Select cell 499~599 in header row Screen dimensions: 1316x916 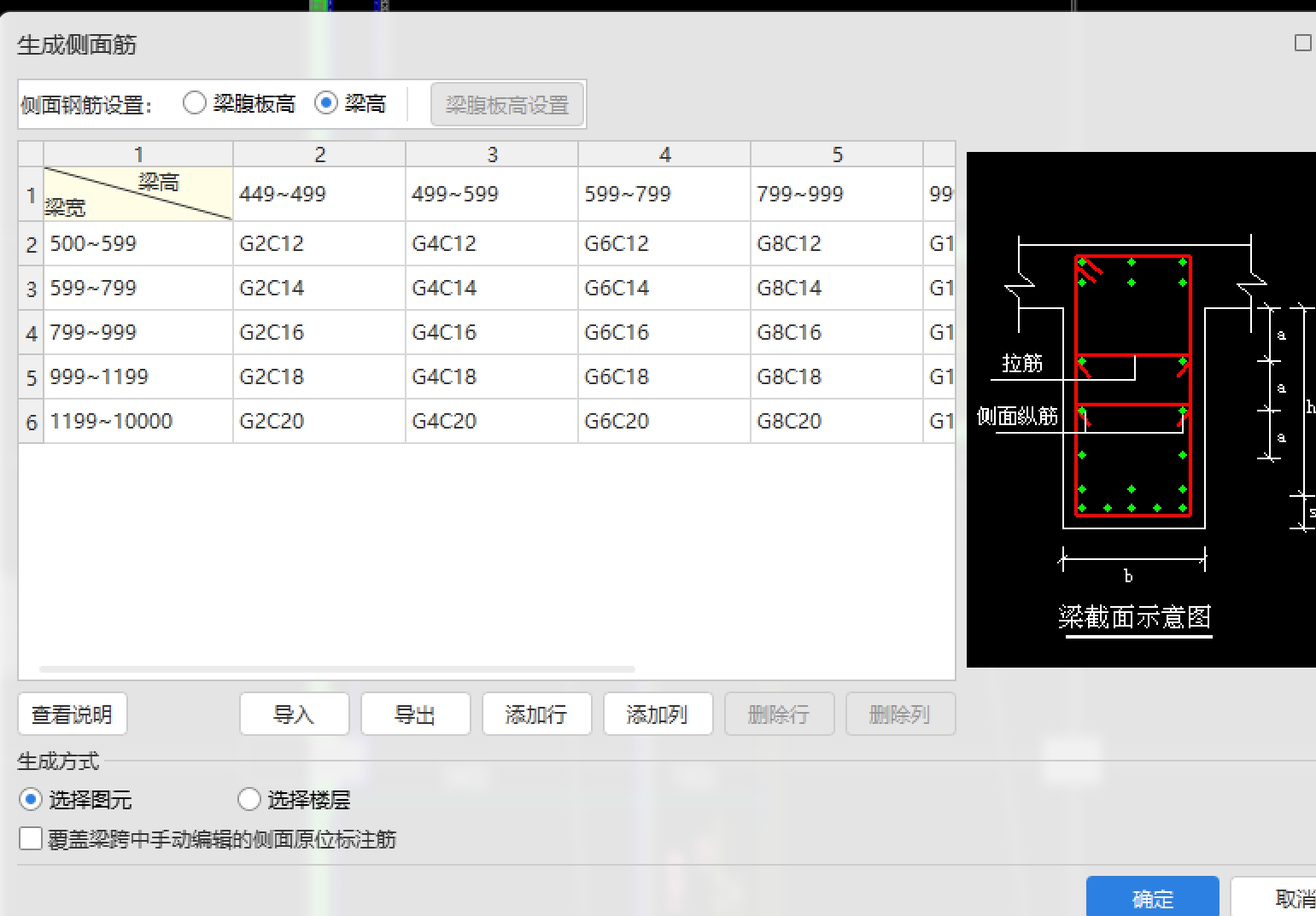(x=492, y=194)
